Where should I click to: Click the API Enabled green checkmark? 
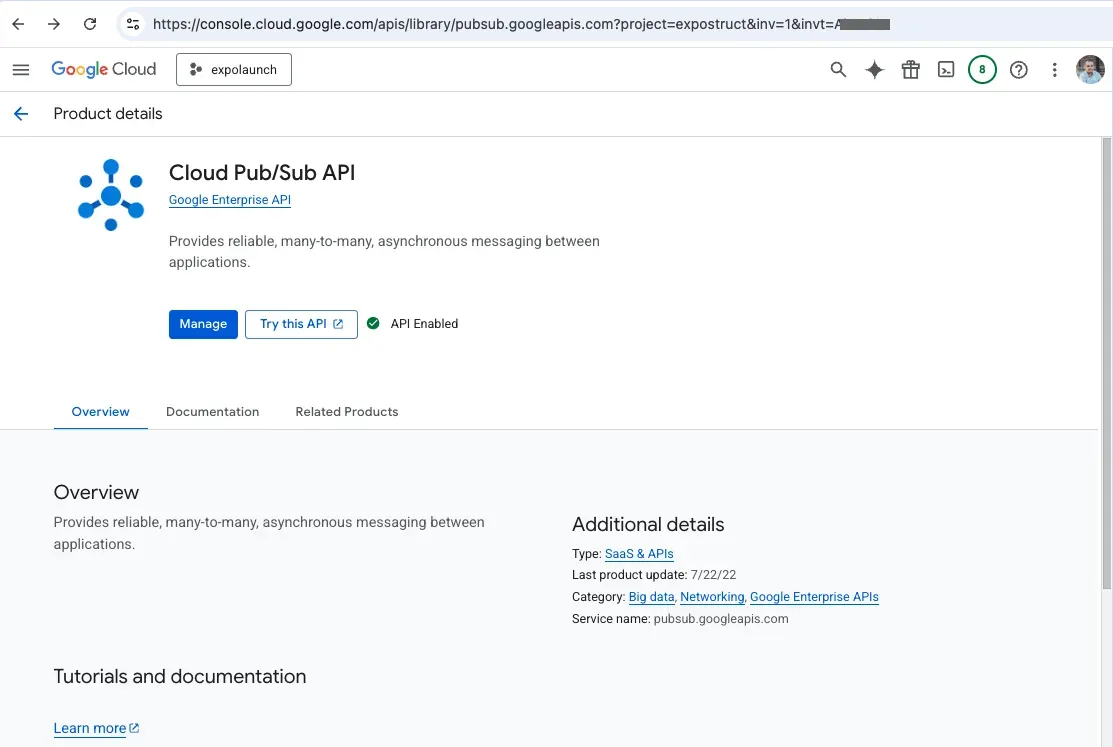coord(373,324)
